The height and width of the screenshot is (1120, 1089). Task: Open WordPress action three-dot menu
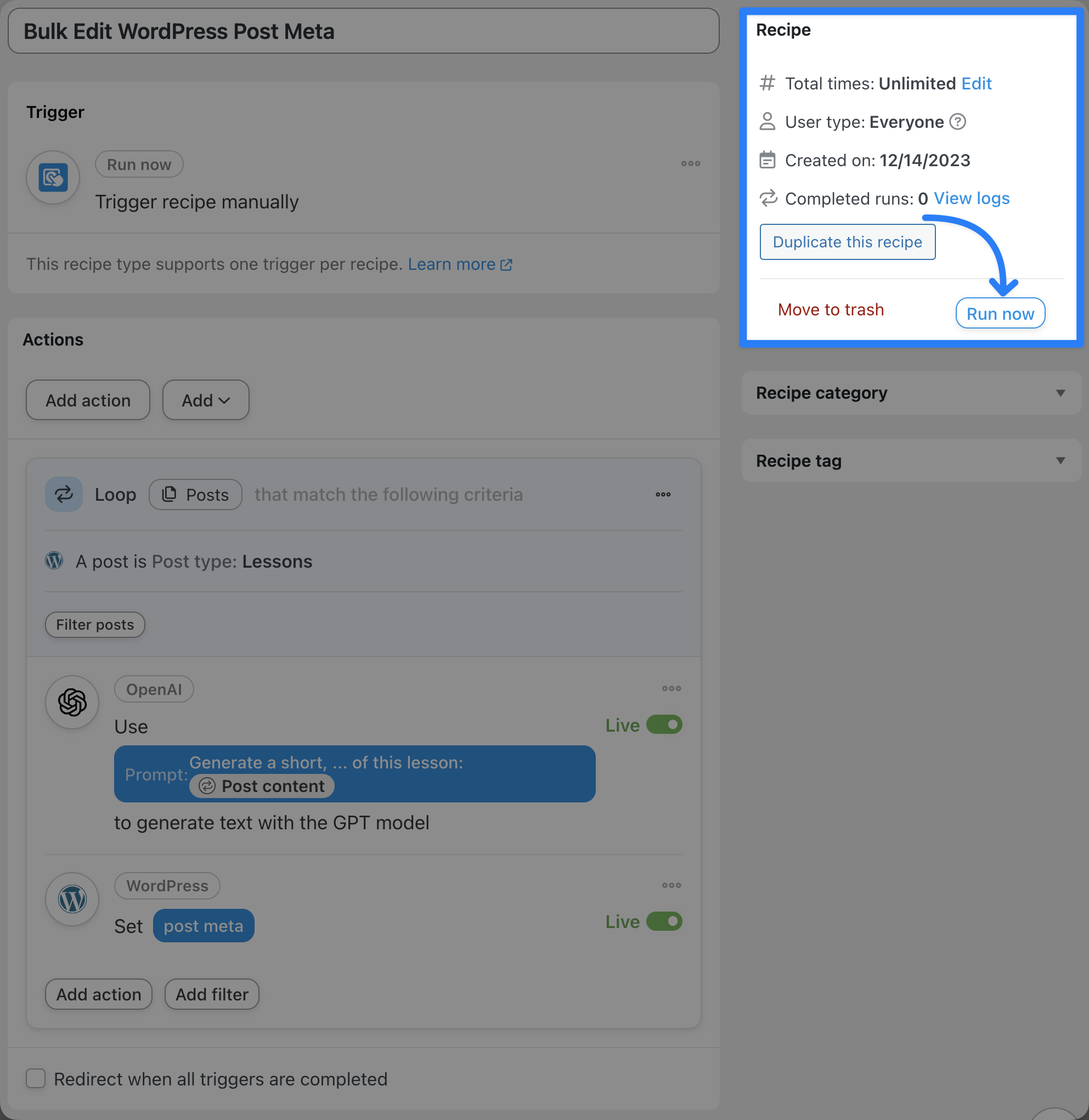[671, 885]
